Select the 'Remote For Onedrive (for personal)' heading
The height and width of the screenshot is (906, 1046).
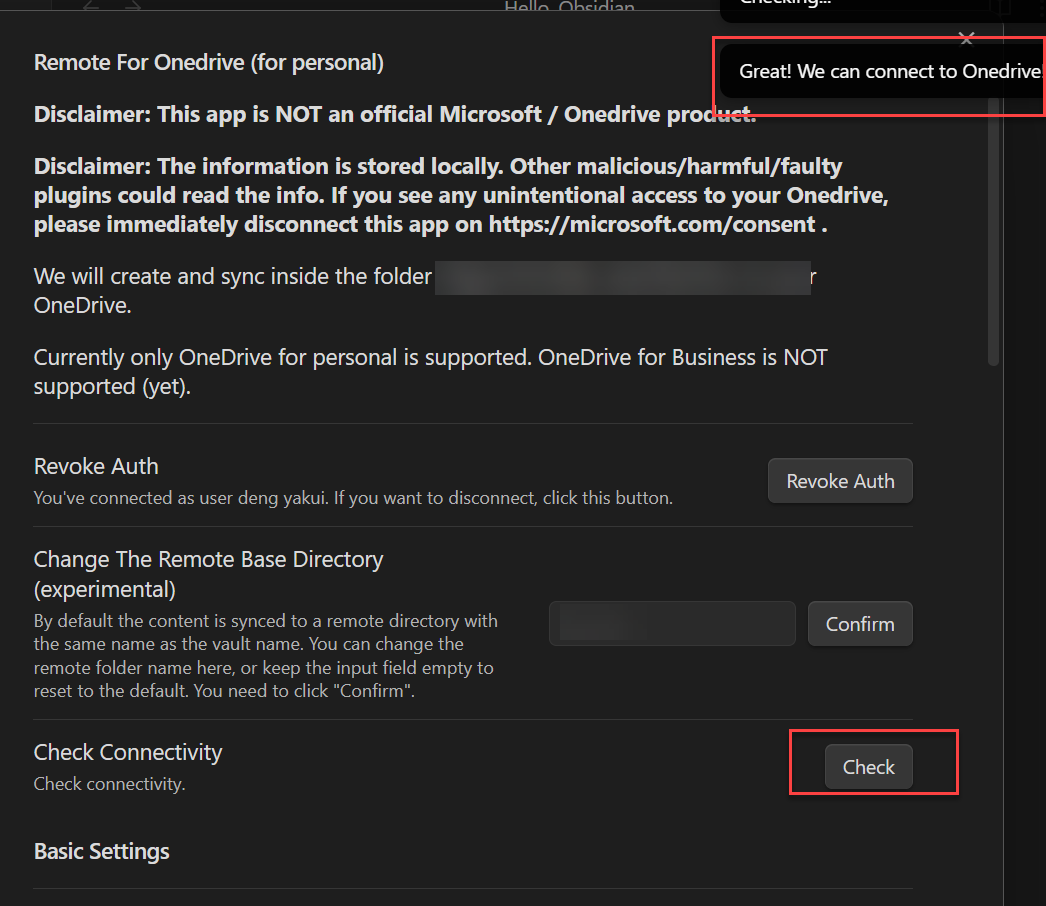(208, 62)
